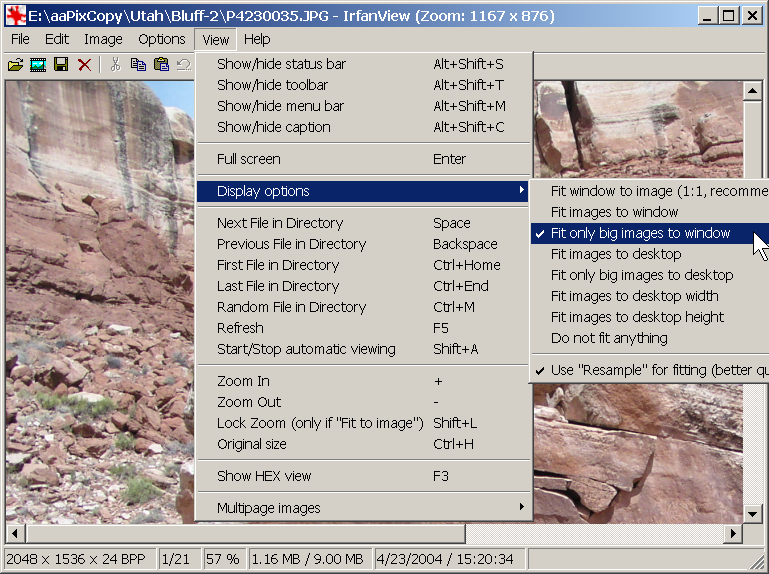The image size is (769, 574).
Task: Select checked 'Fit only big images to window'
Action: point(640,233)
